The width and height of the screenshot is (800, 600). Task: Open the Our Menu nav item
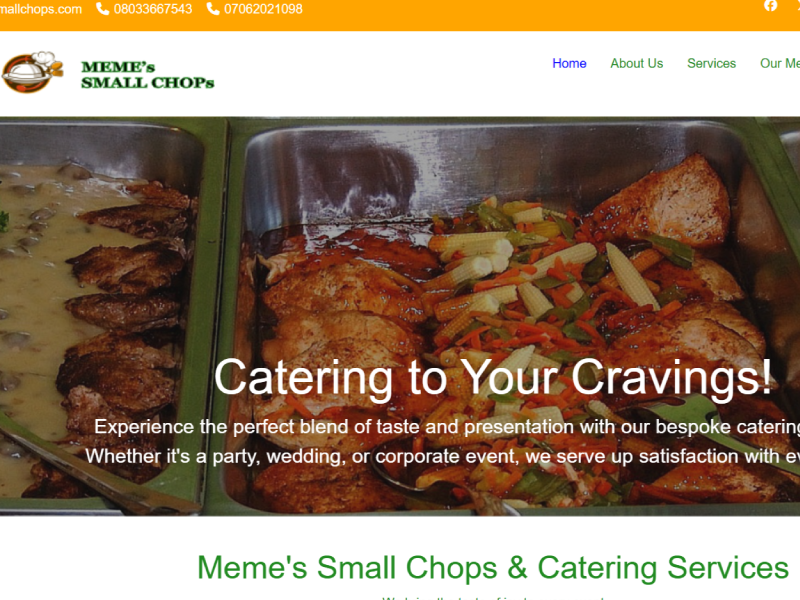pyautogui.click(x=780, y=63)
